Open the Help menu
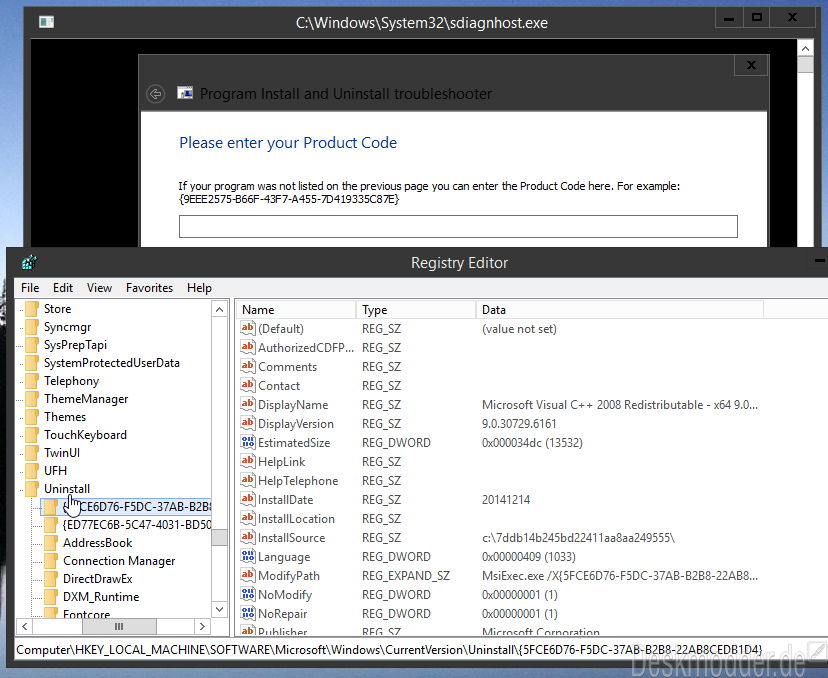 199,288
